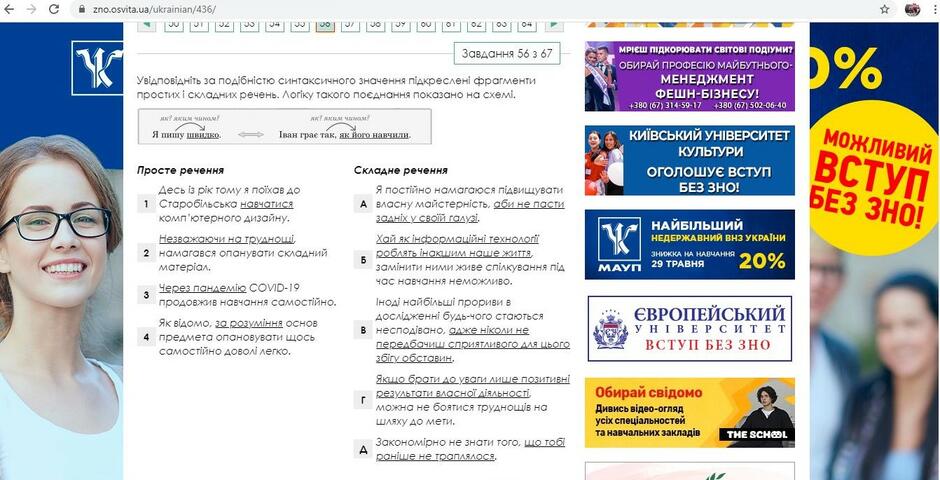Open task number 64 in the pagination
Viewport: 940px width, 480px height.
click(526, 24)
